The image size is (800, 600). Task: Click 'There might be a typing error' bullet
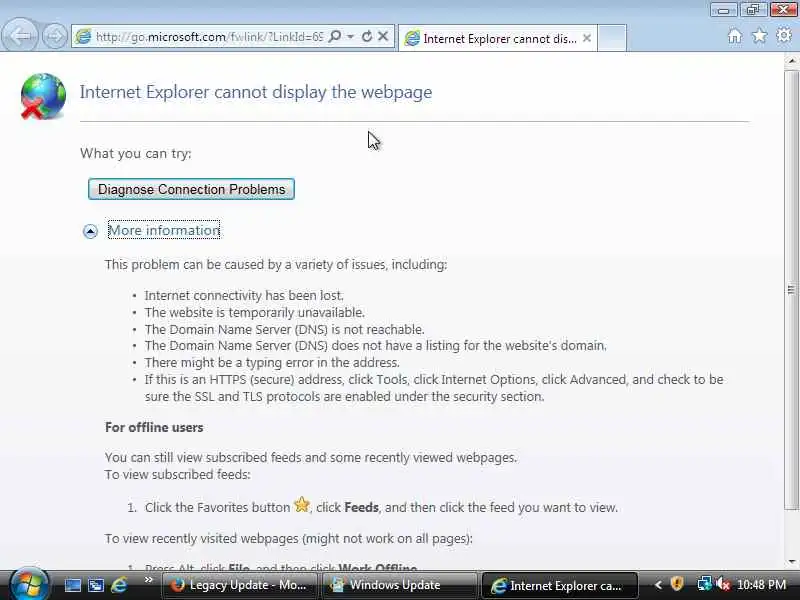tap(272, 363)
